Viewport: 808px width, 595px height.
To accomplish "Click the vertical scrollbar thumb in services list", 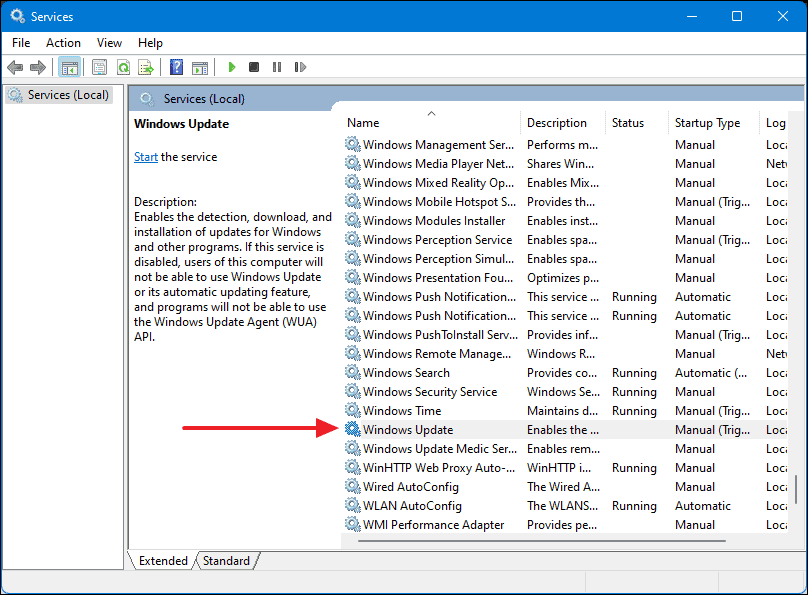I will [x=796, y=489].
